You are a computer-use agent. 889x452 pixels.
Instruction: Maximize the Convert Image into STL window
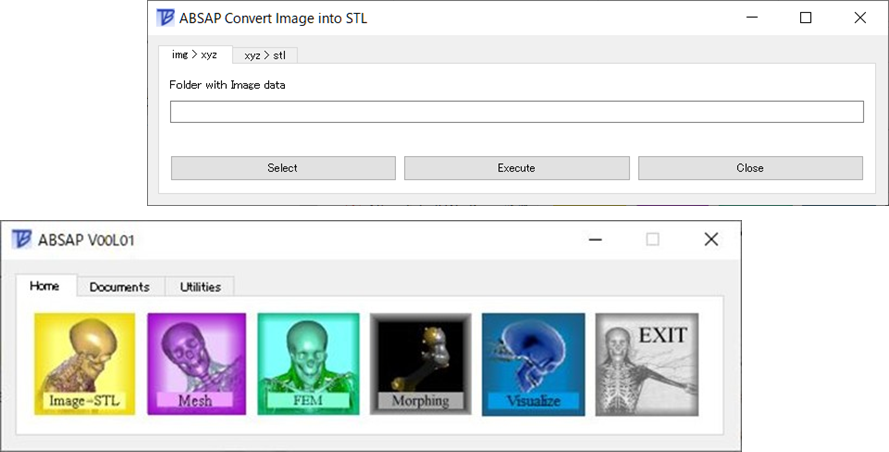pyautogui.click(x=805, y=18)
